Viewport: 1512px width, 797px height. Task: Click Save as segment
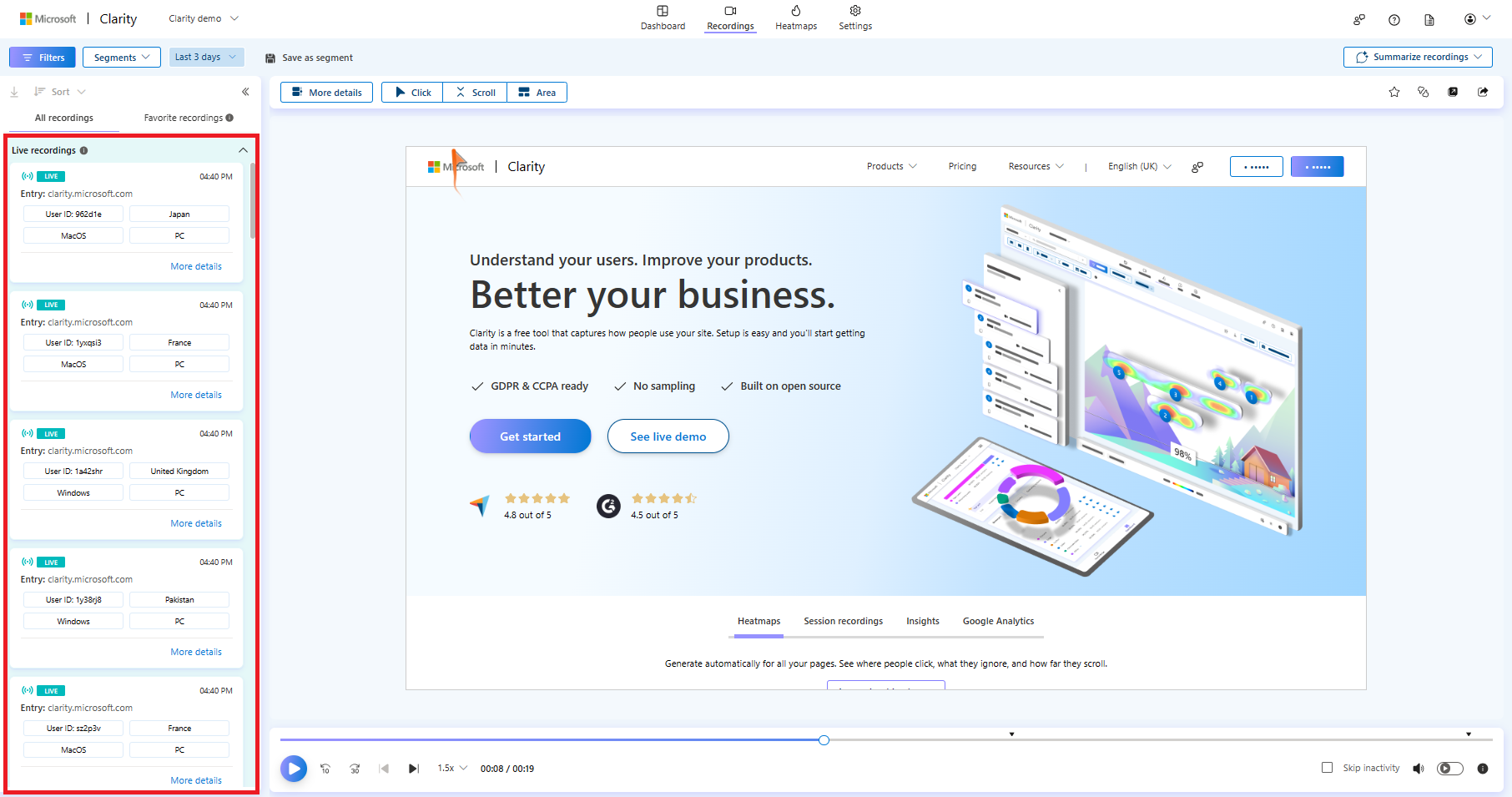[x=309, y=58]
